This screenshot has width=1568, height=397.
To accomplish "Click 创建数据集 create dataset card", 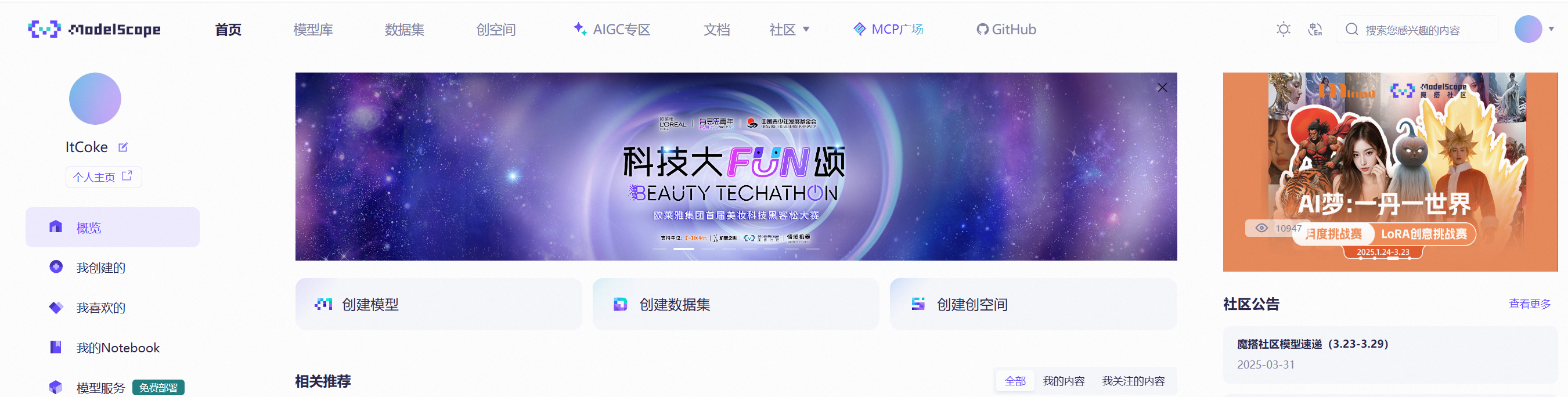I will pyautogui.click(x=736, y=305).
